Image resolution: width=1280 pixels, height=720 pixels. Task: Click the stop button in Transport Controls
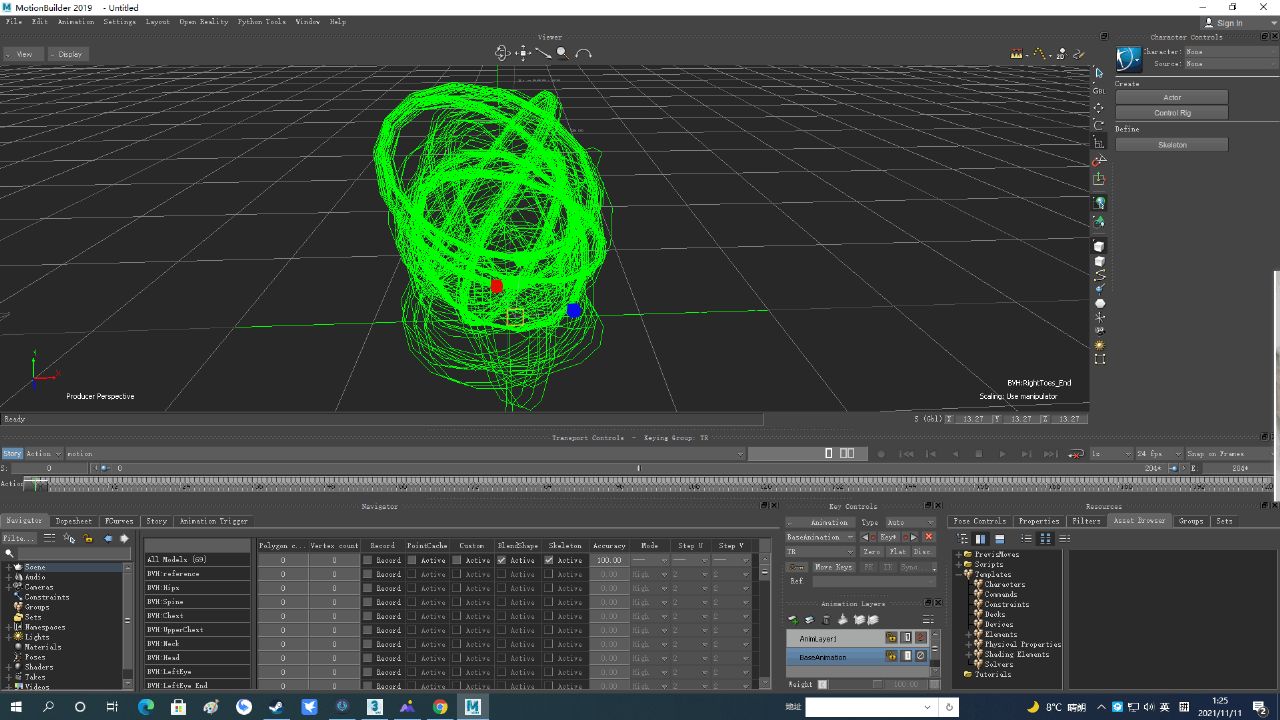978,453
